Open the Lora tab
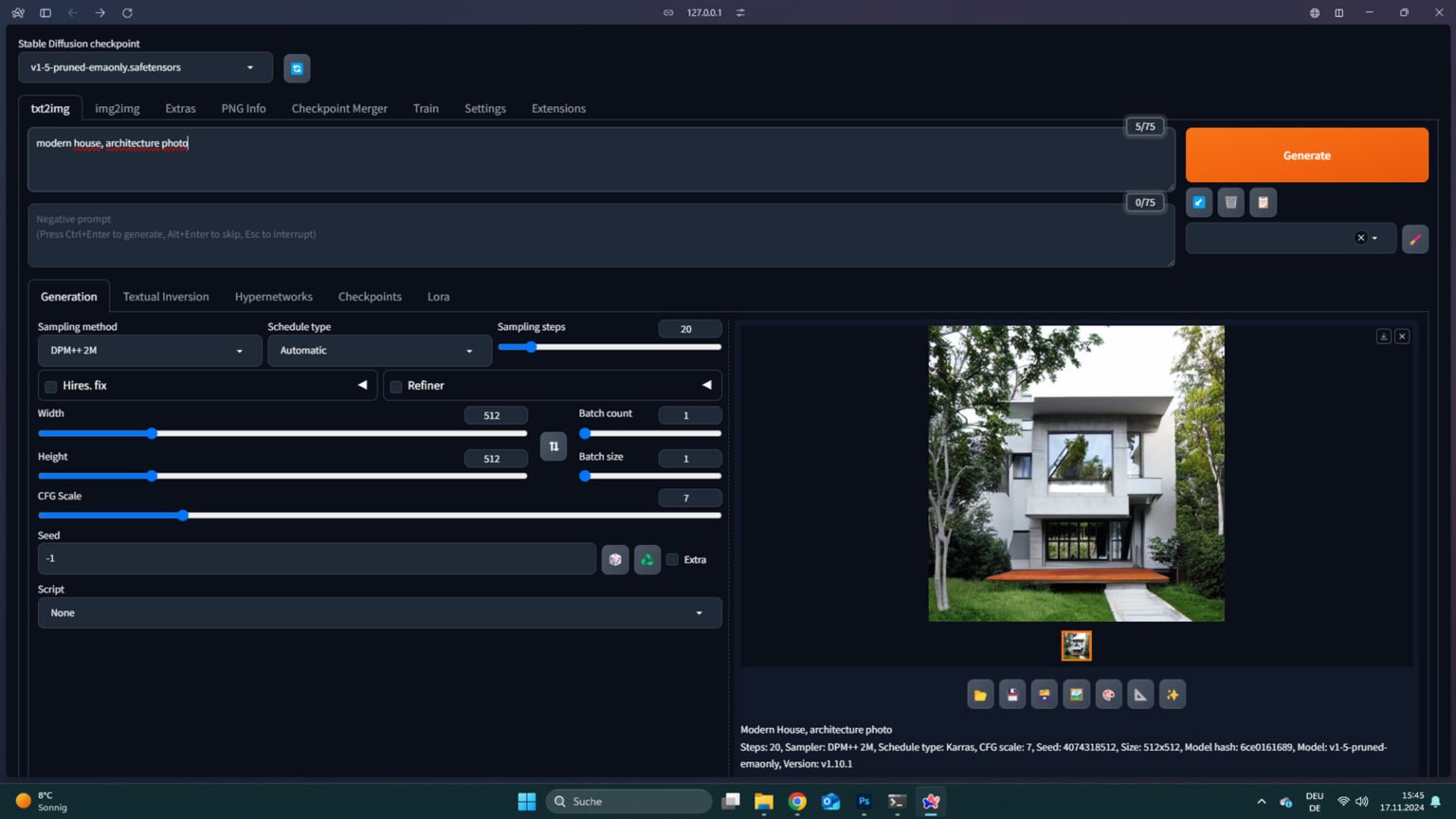 pyautogui.click(x=438, y=297)
